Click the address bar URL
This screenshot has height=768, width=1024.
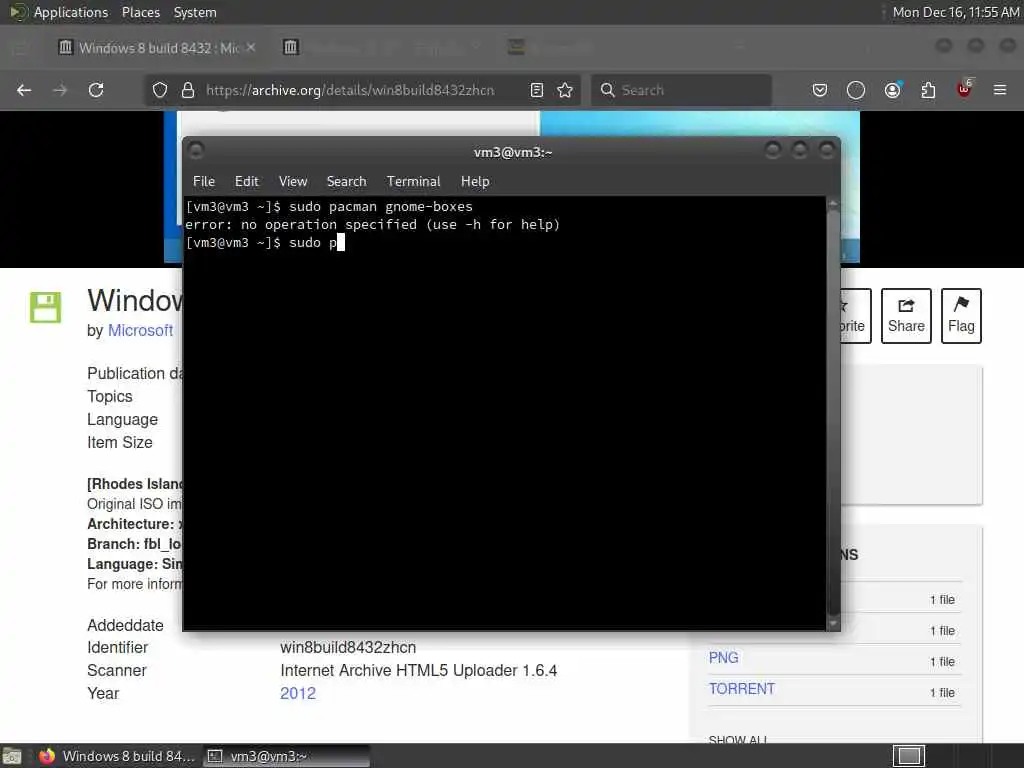pos(350,90)
